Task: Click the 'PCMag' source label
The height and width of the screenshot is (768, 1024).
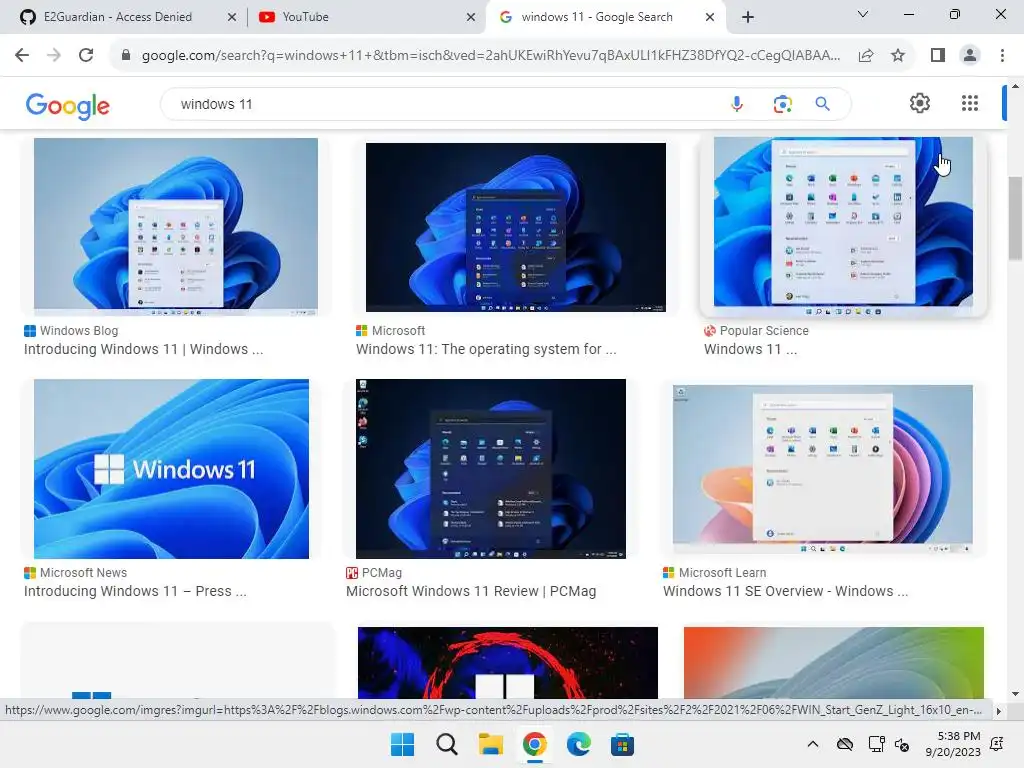Action: pyautogui.click(x=382, y=573)
